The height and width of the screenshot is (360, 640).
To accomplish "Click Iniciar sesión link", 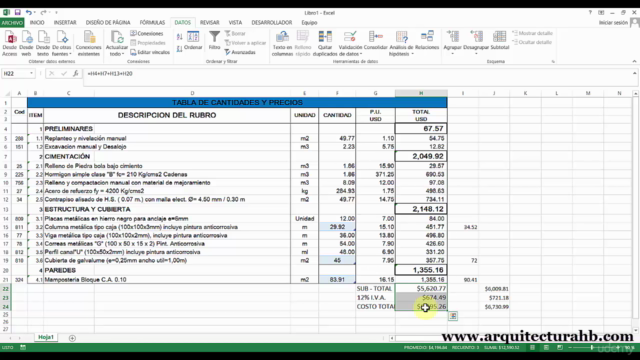I will (x=613, y=23).
